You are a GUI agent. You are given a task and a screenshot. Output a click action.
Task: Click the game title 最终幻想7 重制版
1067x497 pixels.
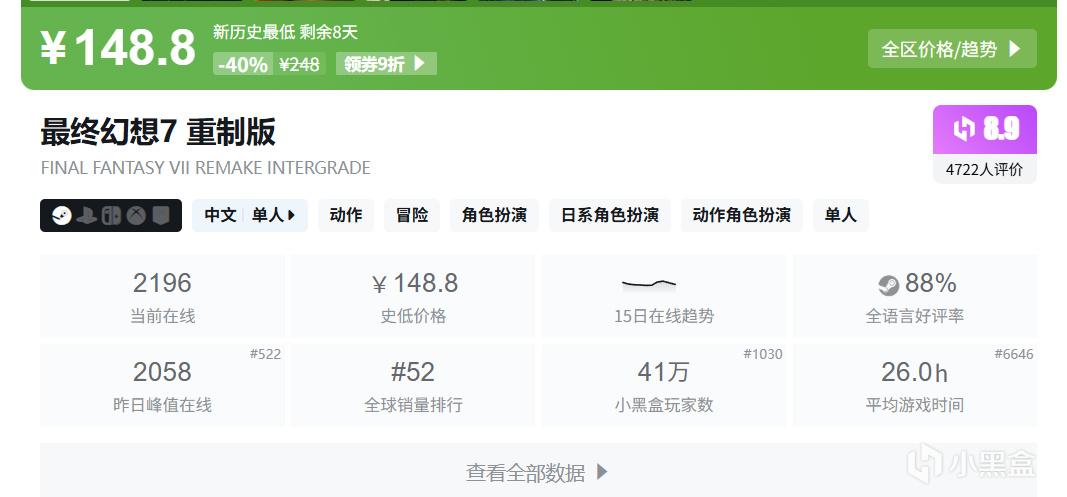158,132
